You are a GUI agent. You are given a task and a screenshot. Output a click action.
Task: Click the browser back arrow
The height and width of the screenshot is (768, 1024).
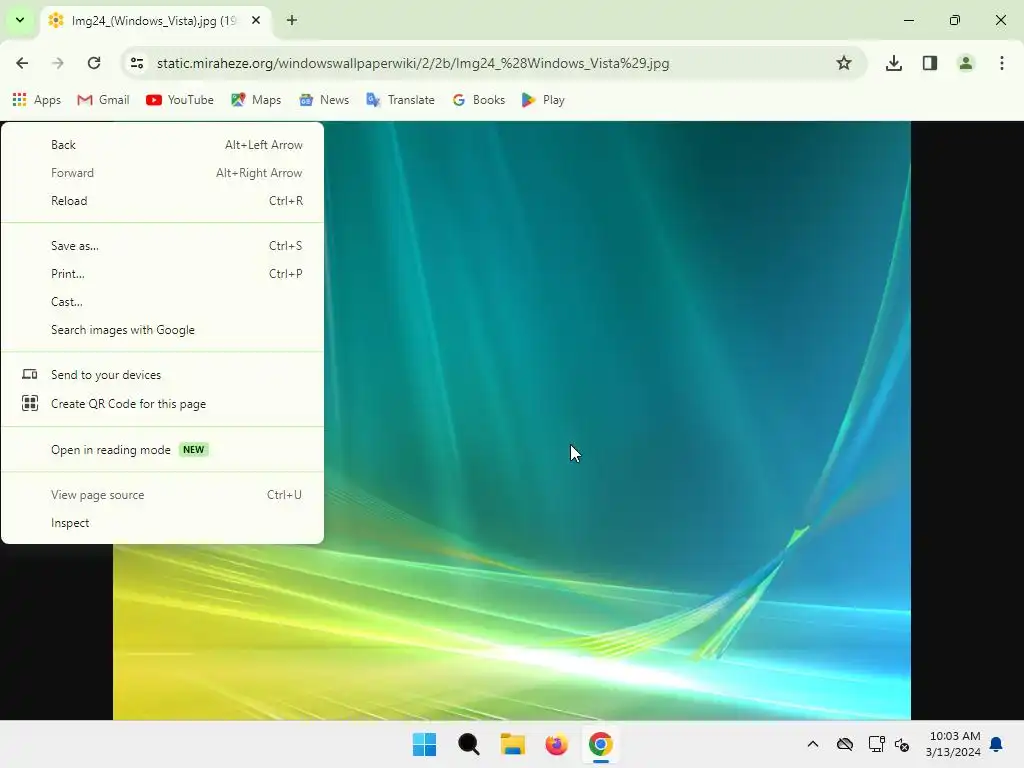pyautogui.click(x=22, y=63)
